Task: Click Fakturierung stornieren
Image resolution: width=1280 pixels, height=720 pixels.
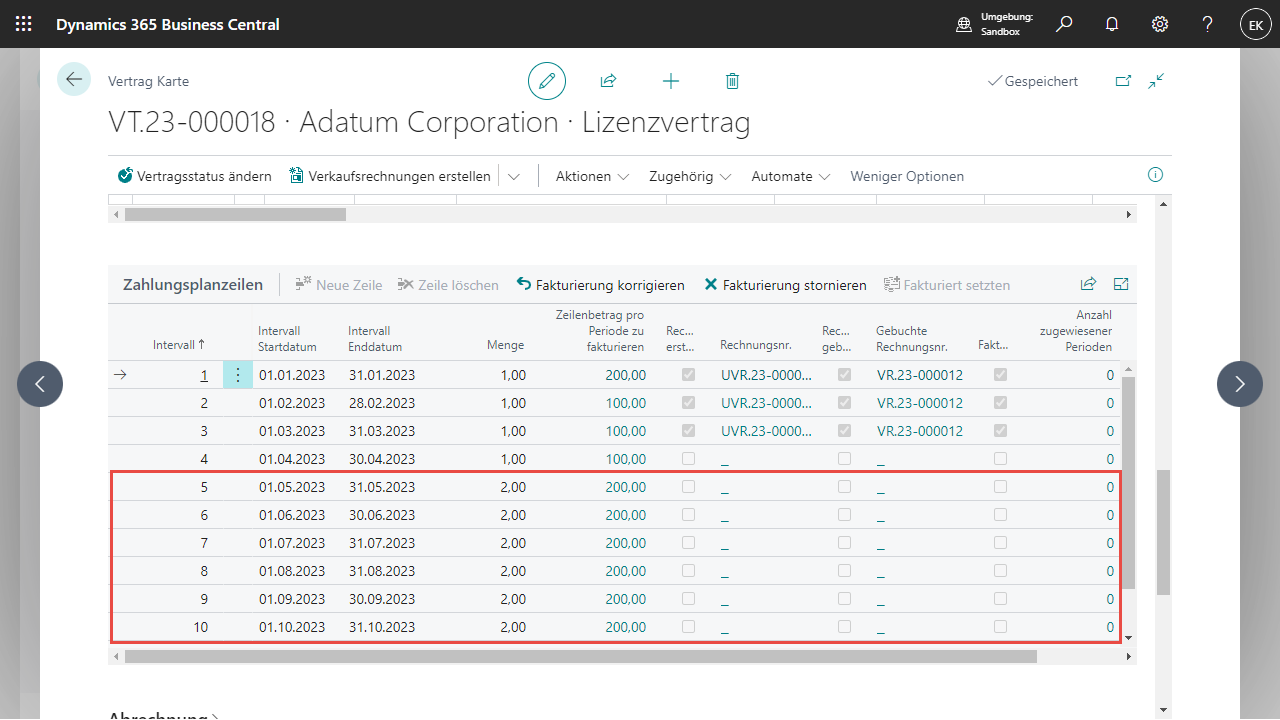Action: coord(785,285)
